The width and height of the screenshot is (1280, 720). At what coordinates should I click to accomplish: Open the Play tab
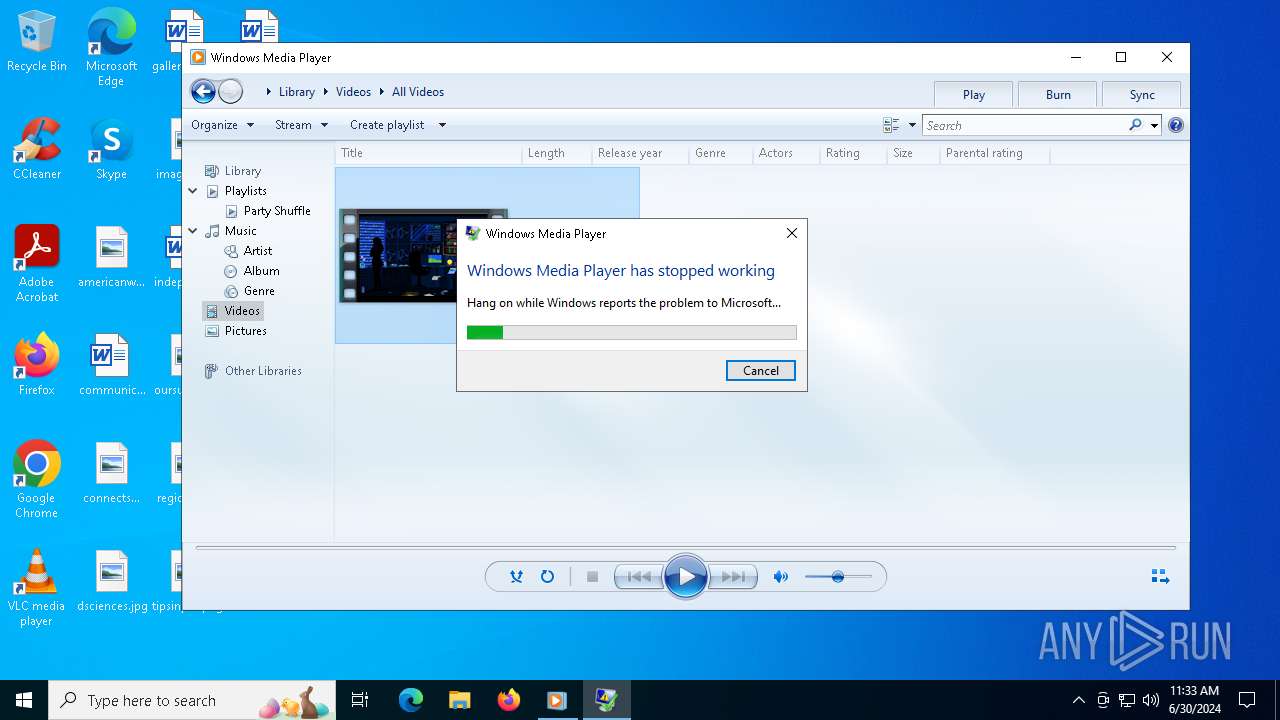974,94
